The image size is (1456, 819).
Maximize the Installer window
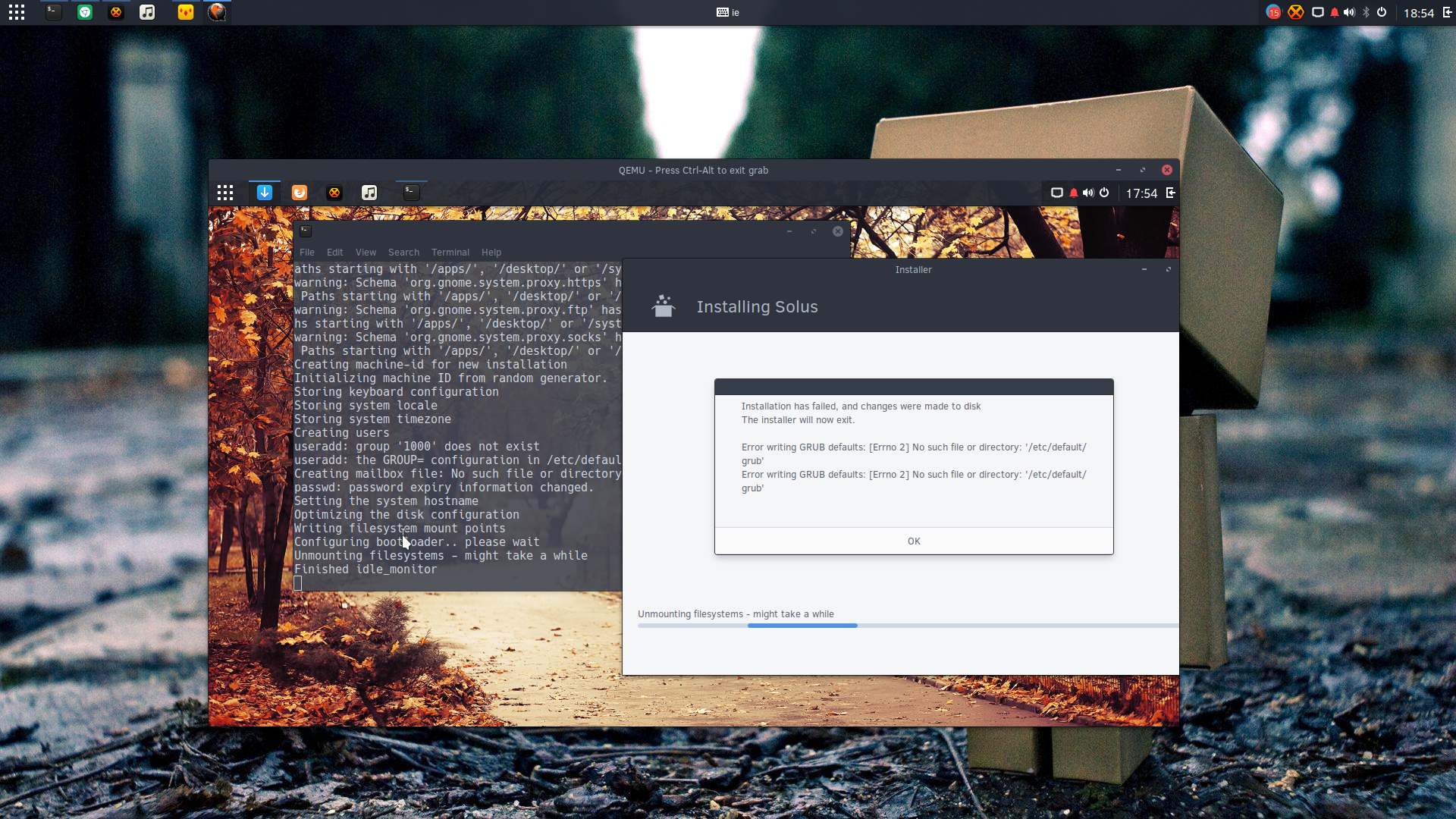[1169, 270]
